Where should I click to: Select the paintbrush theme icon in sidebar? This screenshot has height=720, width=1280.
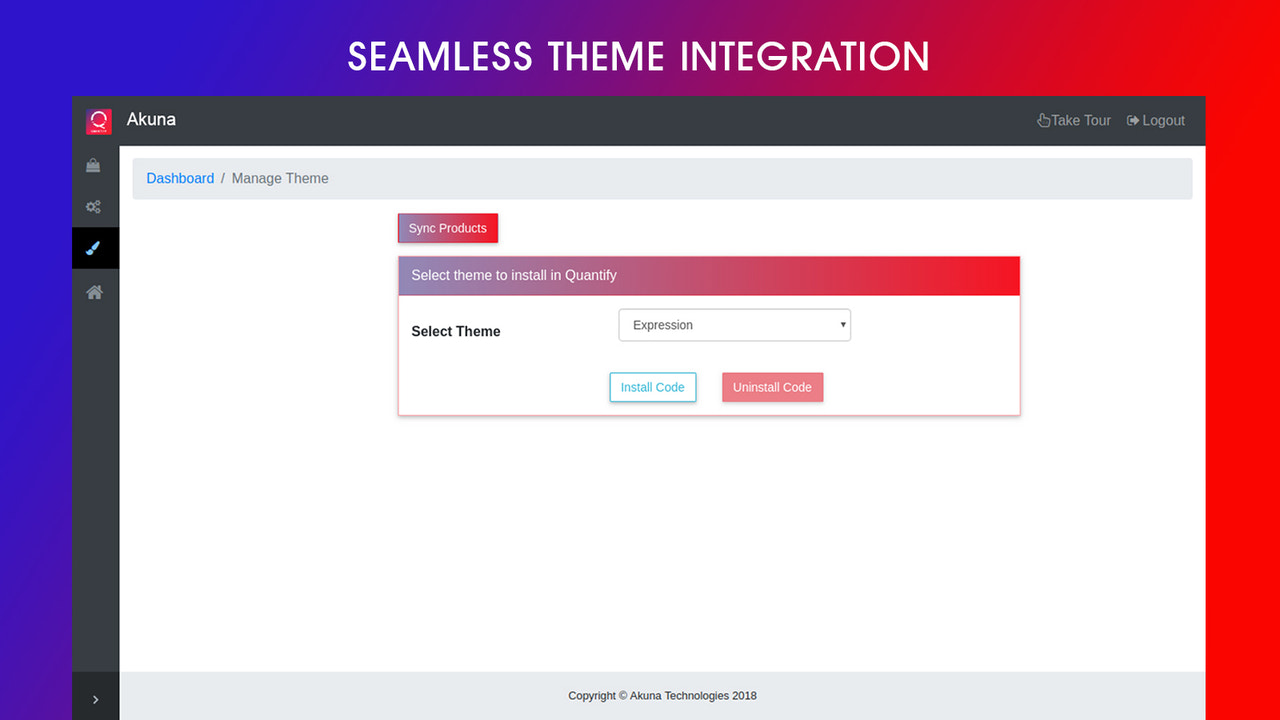pos(95,247)
